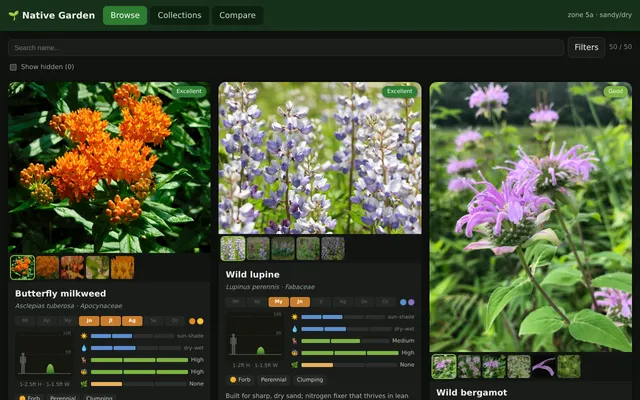Click Butterfly milkweed deer resistance High bar

tap(139, 360)
